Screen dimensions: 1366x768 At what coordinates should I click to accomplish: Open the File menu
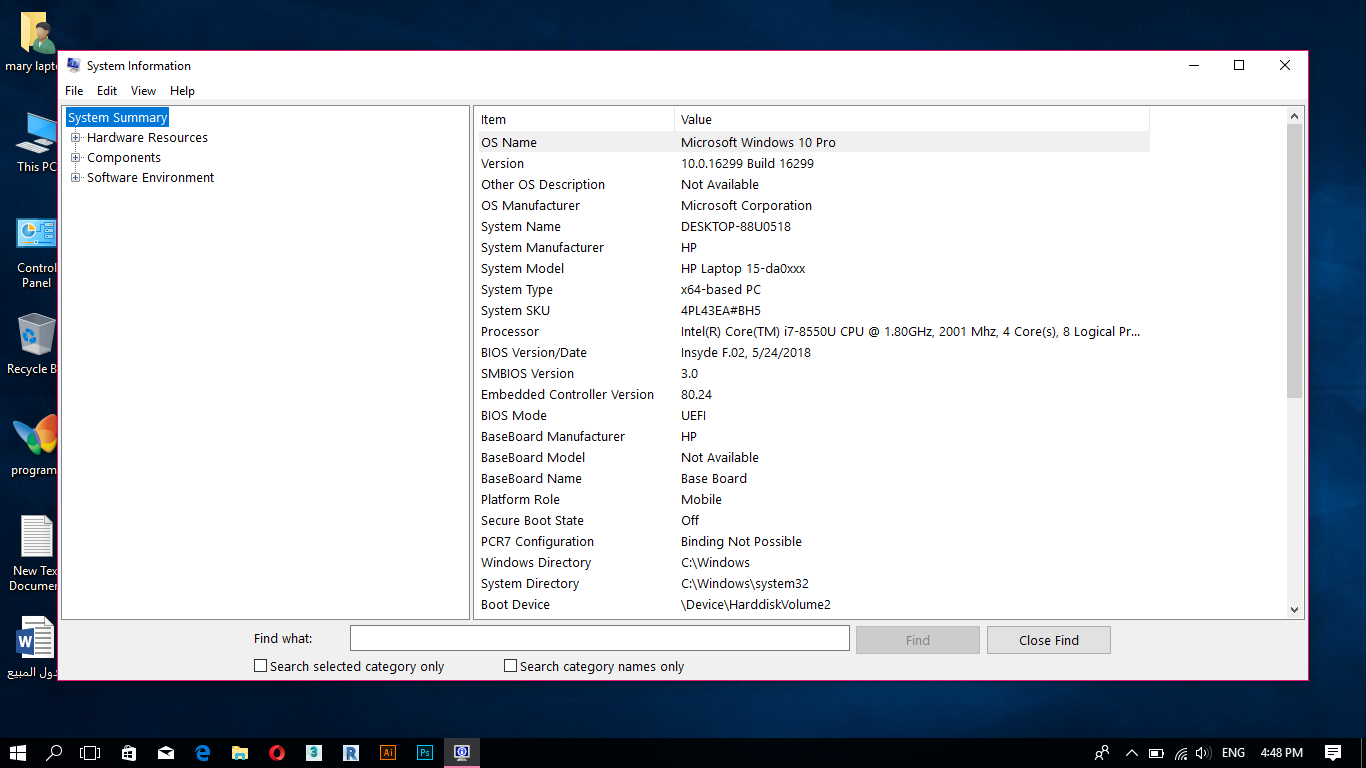click(x=74, y=91)
